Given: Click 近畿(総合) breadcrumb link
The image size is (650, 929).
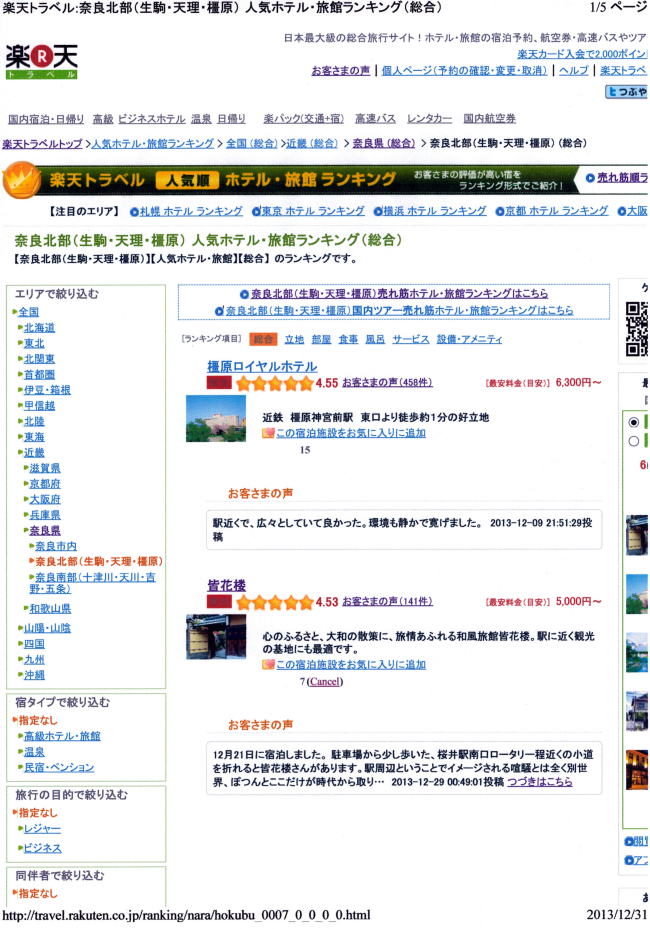Looking at the screenshot, I should pos(312,143).
